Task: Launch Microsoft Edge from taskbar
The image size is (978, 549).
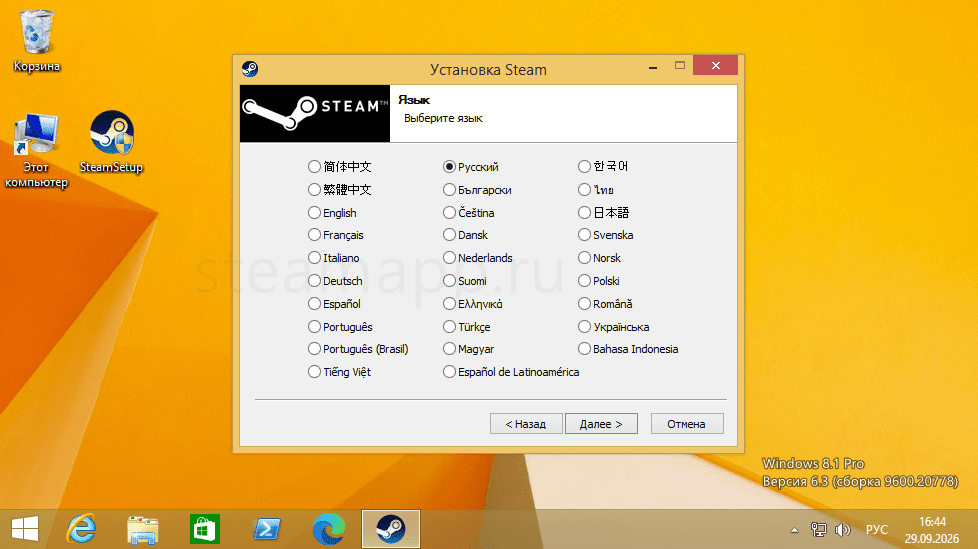Action: click(x=329, y=529)
